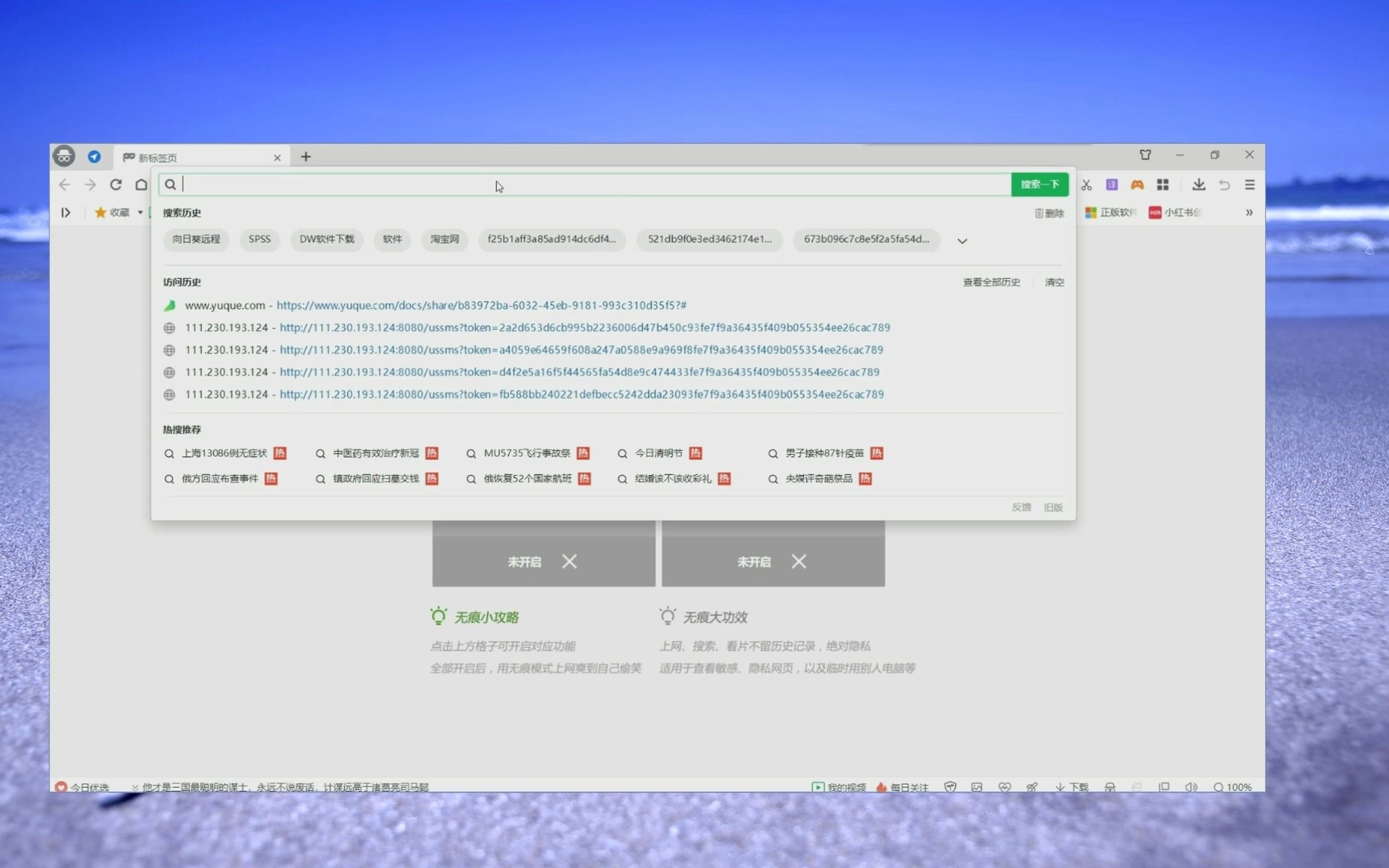Open 今日优选 in status bar
Viewport: 1389px width, 868px height.
coord(82,787)
